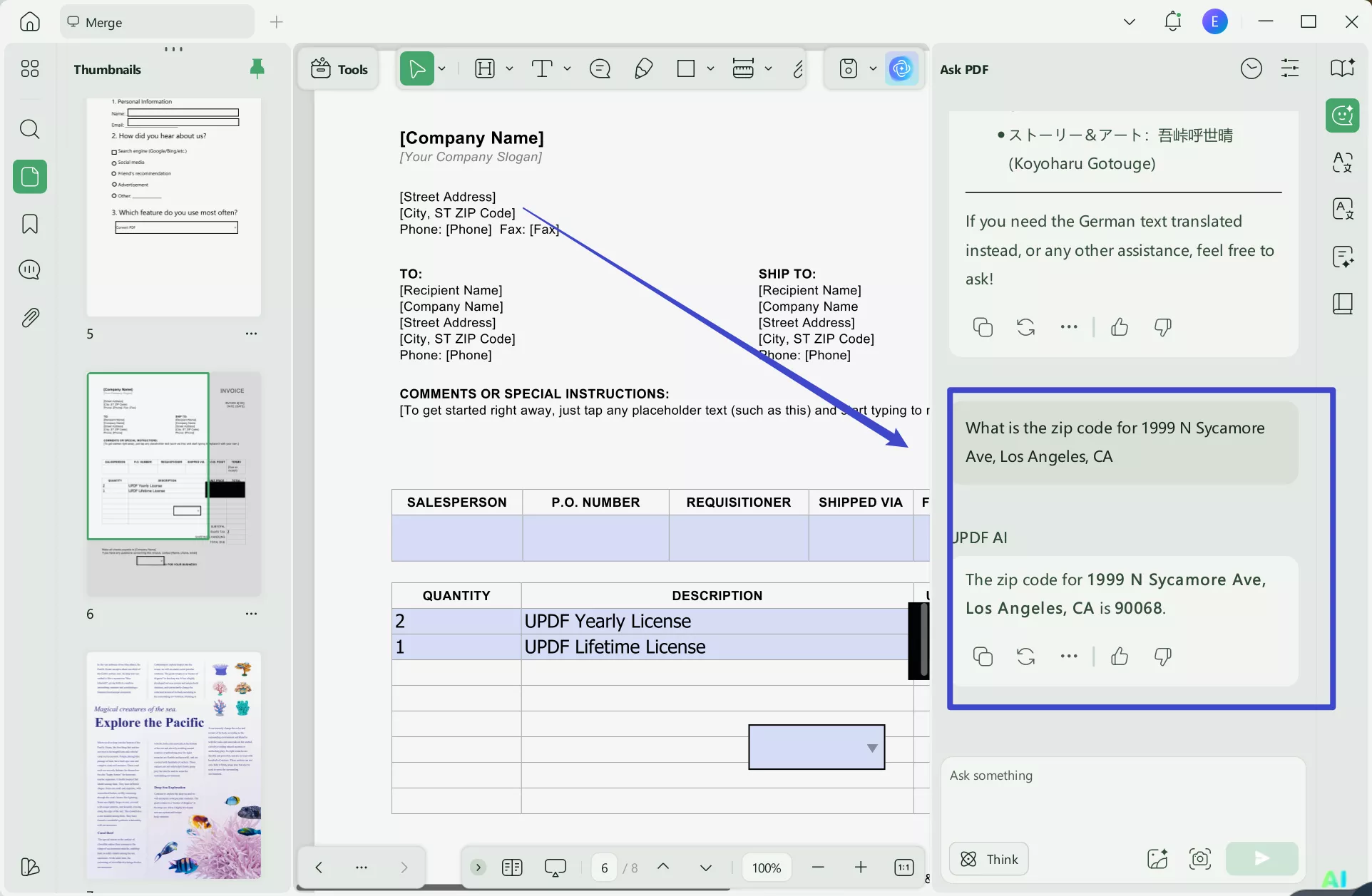Select the stamp/pencil annotation tool
The height and width of the screenshot is (896, 1372).
click(x=643, y=69)
